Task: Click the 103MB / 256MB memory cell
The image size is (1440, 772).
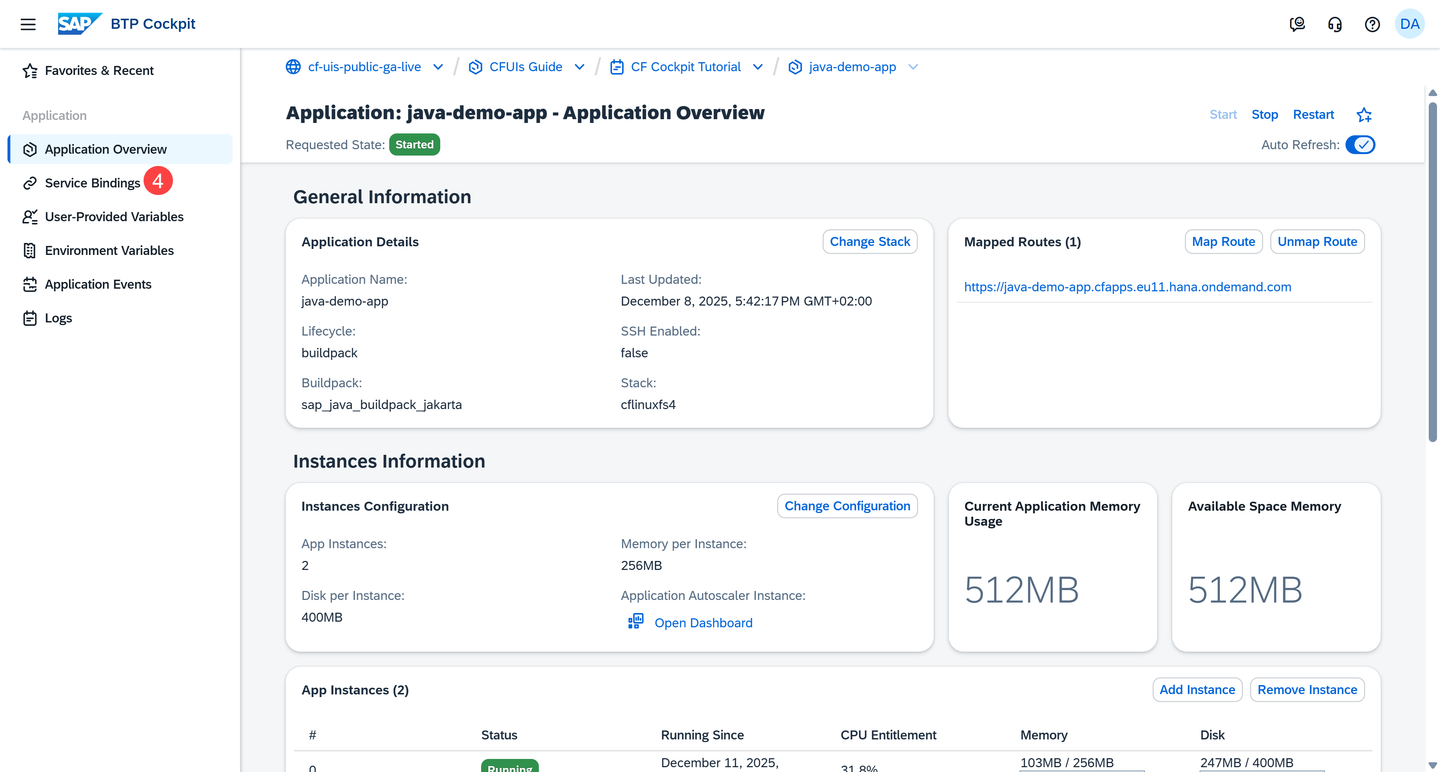Action: 1067,763
